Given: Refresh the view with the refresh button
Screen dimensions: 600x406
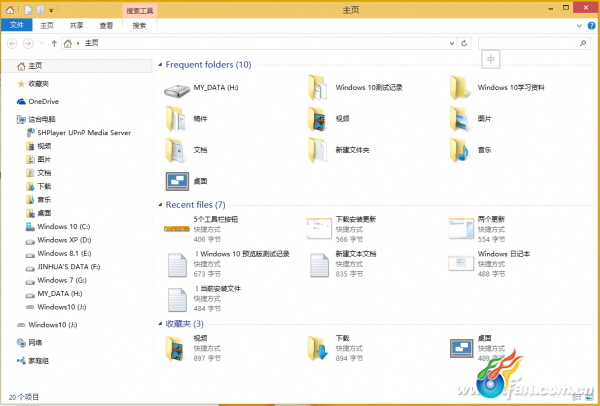Looking at the screenshot, I should point(464,43).
